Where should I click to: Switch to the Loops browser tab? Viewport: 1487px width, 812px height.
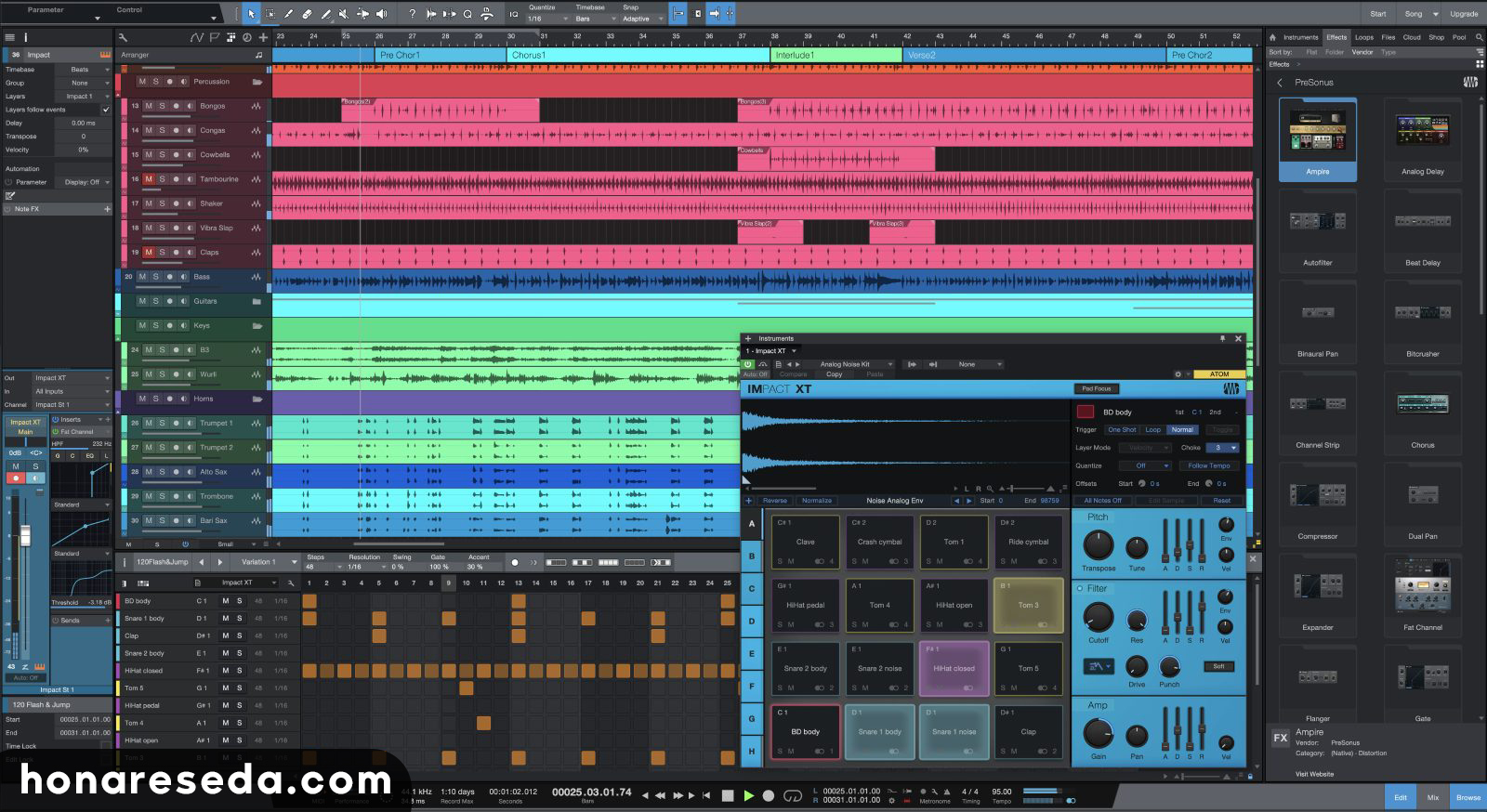coord(1363,37)
